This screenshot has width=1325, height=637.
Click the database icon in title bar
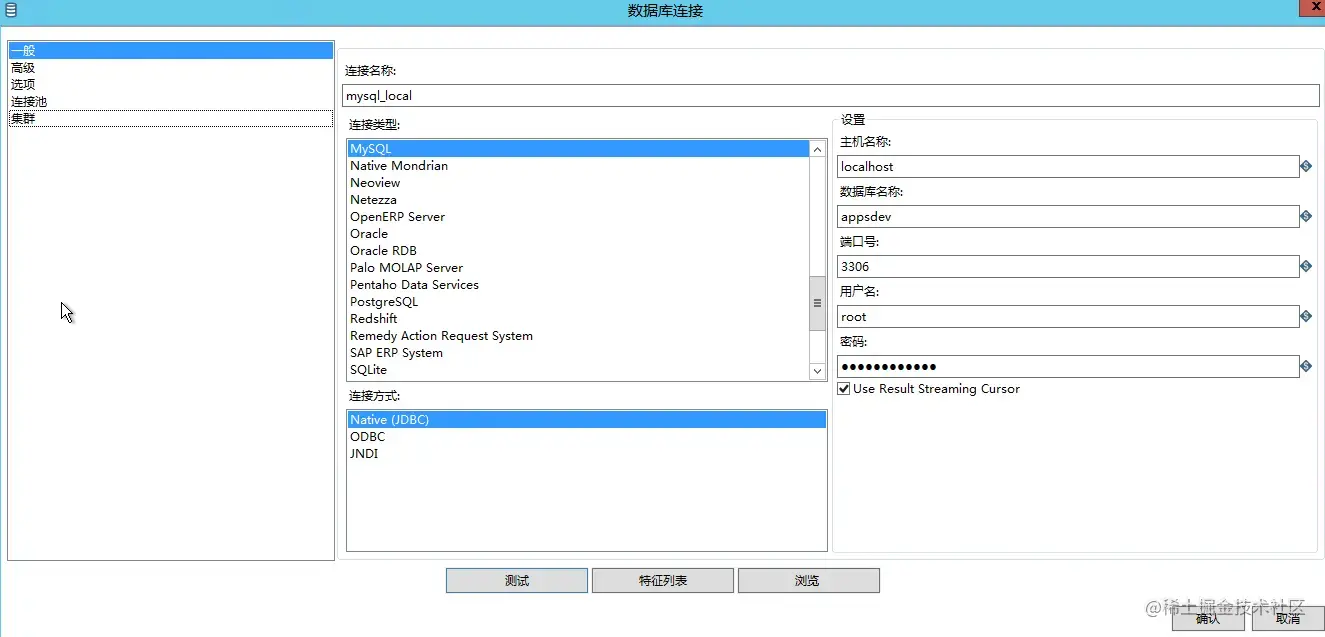click(10, 10)
